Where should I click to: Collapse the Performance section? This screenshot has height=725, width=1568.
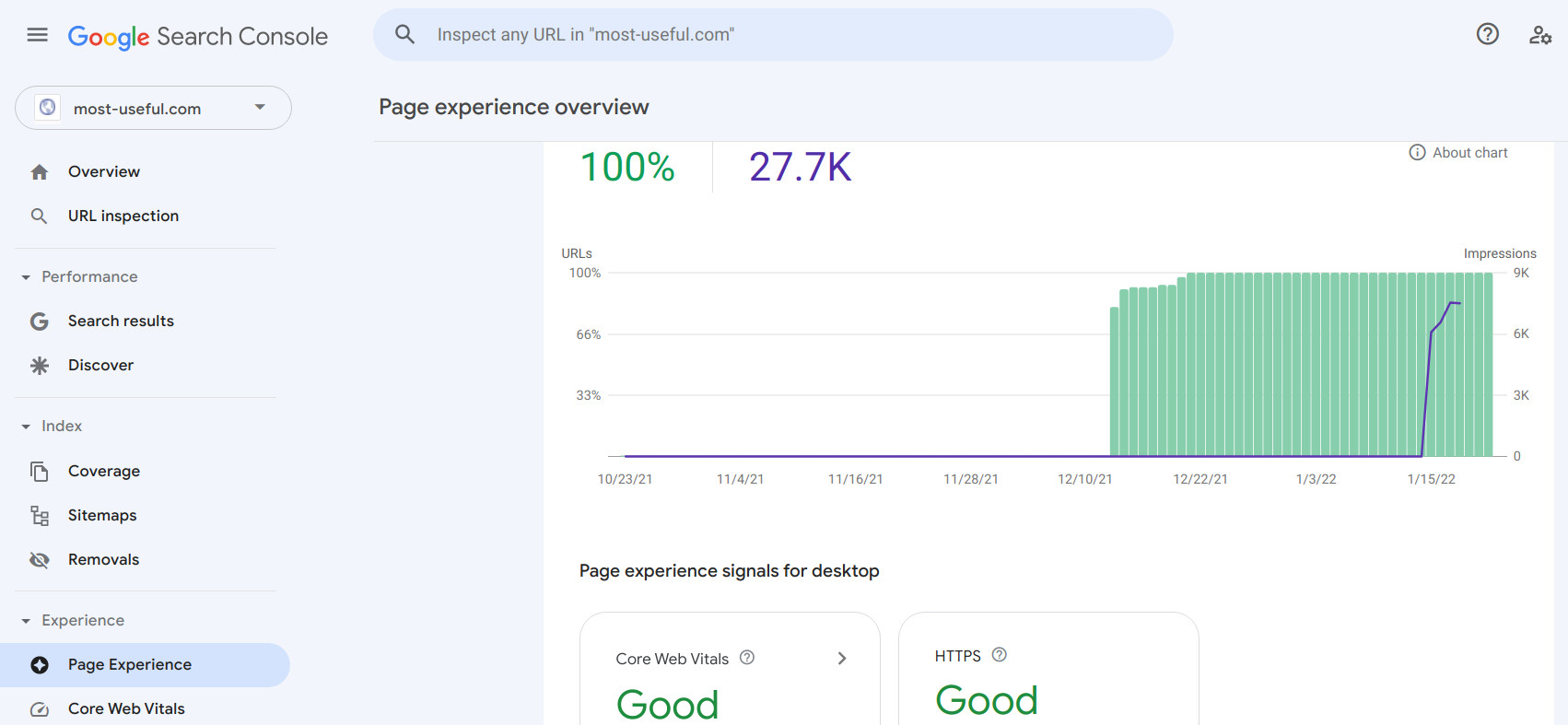tap(26, 277)
